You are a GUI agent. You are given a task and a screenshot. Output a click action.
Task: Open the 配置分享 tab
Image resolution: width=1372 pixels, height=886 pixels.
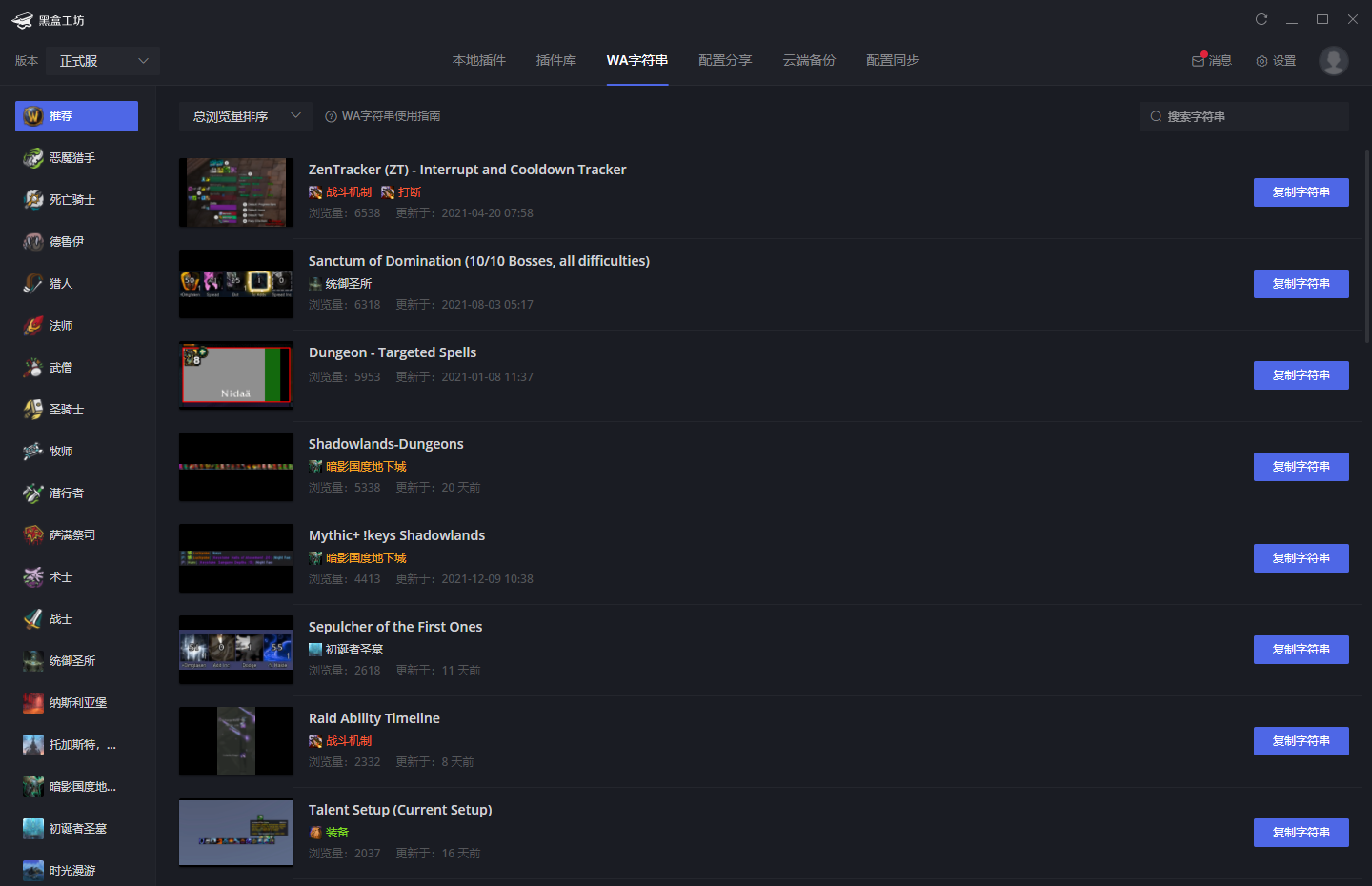coord(725,60)
